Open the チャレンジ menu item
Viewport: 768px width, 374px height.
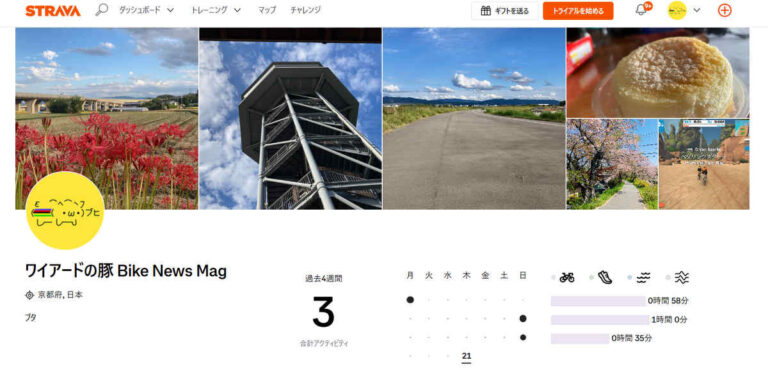(x=305, y=10)
